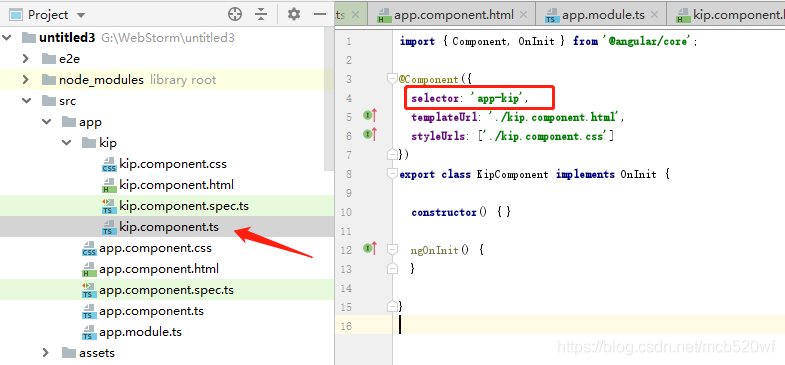
Task: Click the implements gutter icon on line 6
Action: [370, 134]
